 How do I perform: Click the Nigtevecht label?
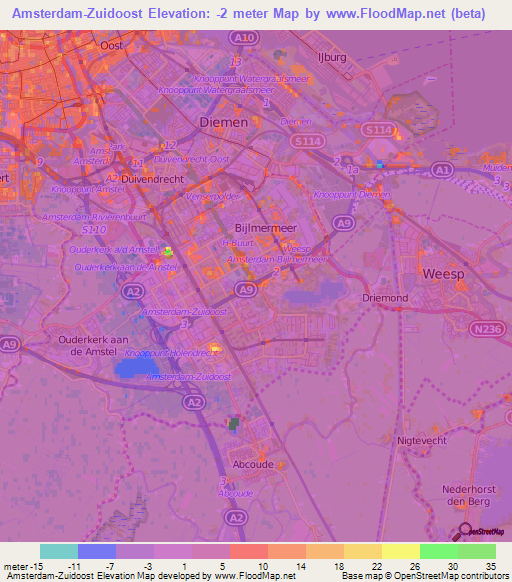422,441
